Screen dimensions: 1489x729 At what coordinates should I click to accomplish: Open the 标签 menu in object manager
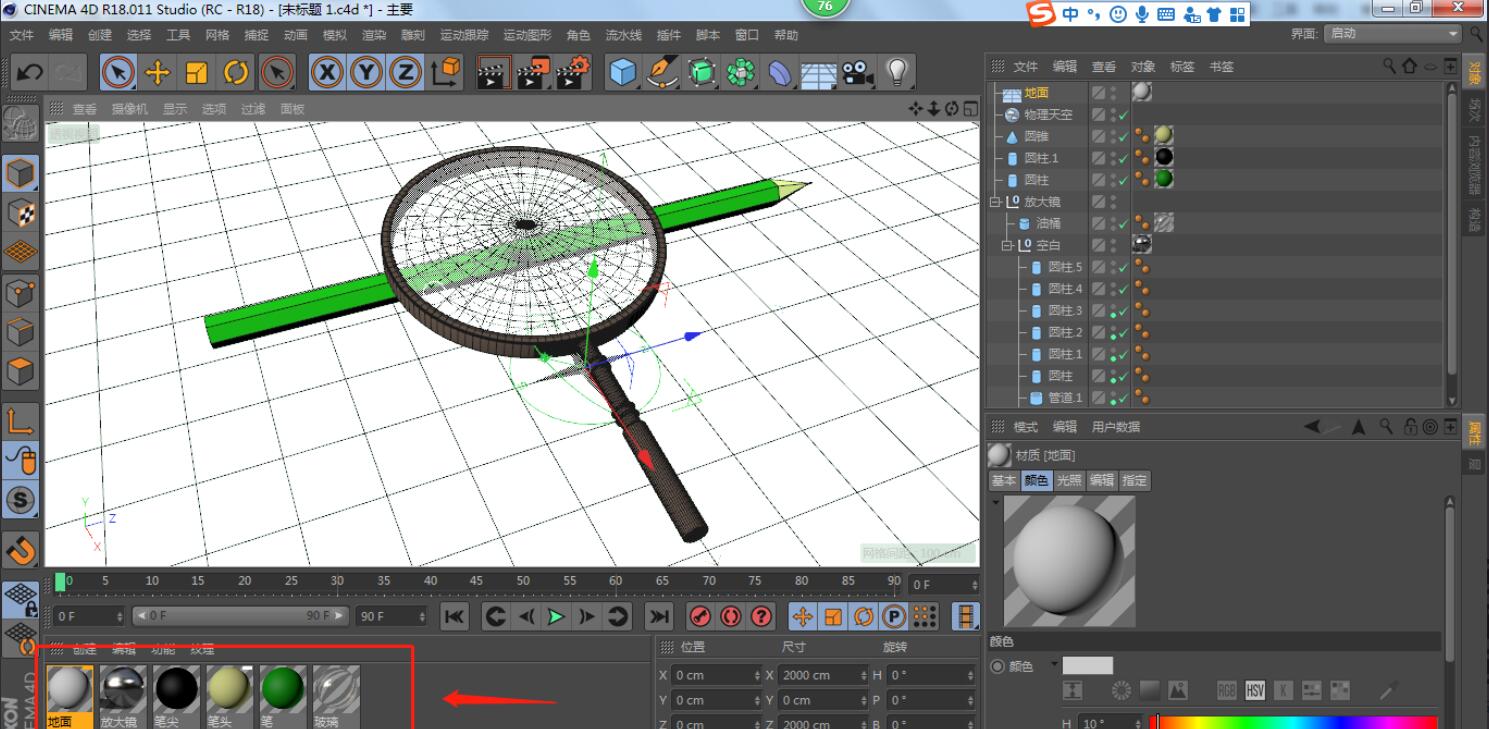tap(1182, 67)
